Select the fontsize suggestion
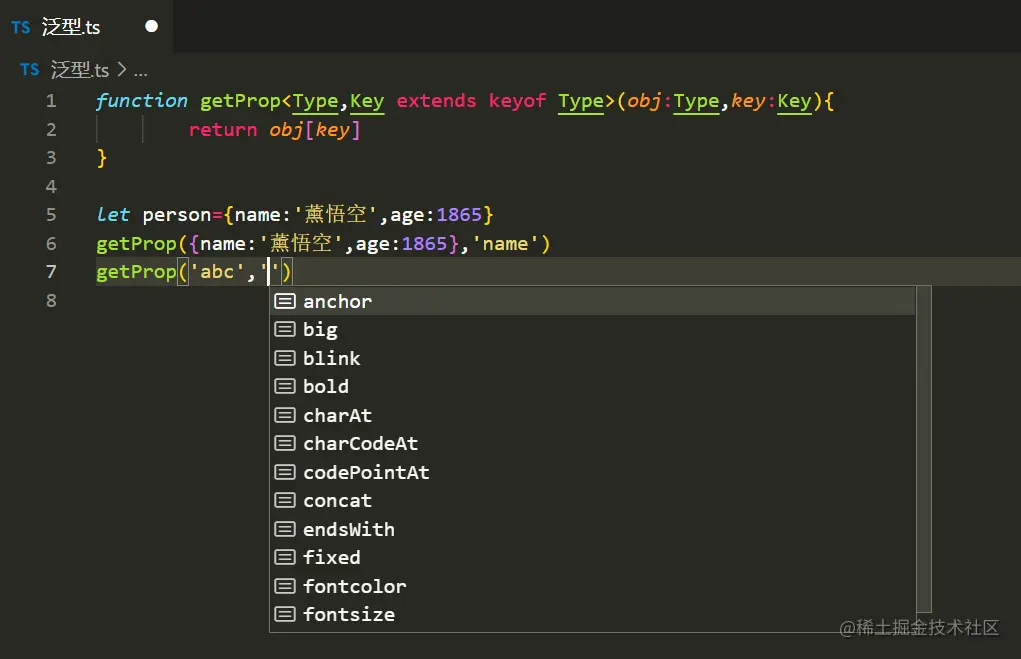 pyautogui.click(x=593, y=615)
